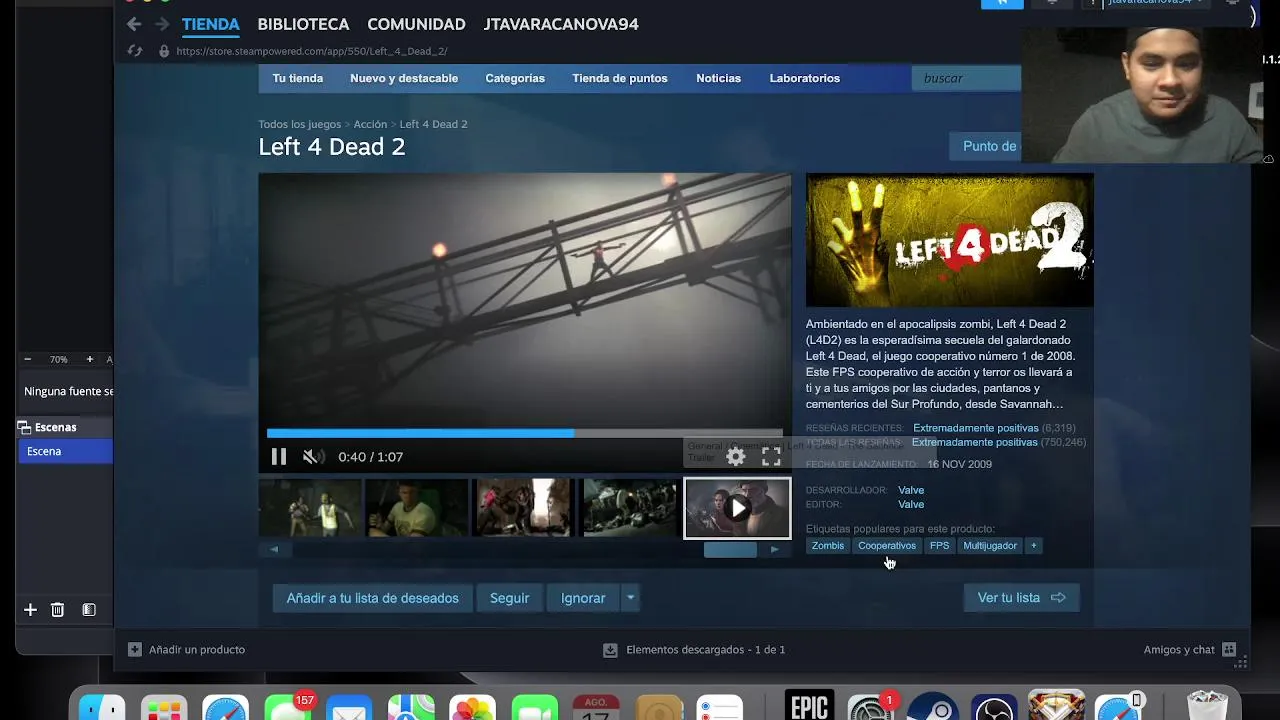
Task: Click thumbnail strip left scroll arrow
Action: pyautogui.click(x=274, y=549)
